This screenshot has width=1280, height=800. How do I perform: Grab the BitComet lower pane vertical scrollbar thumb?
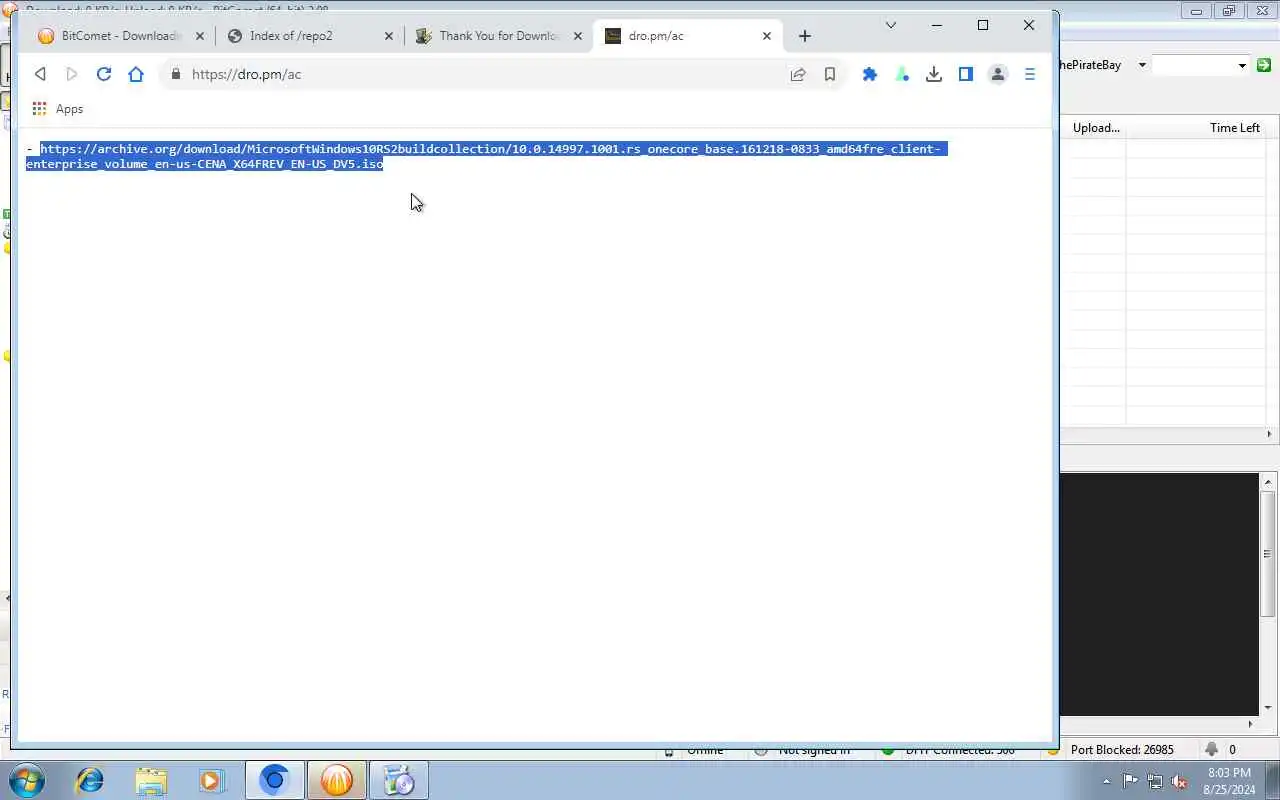(x=1267, y=554)
